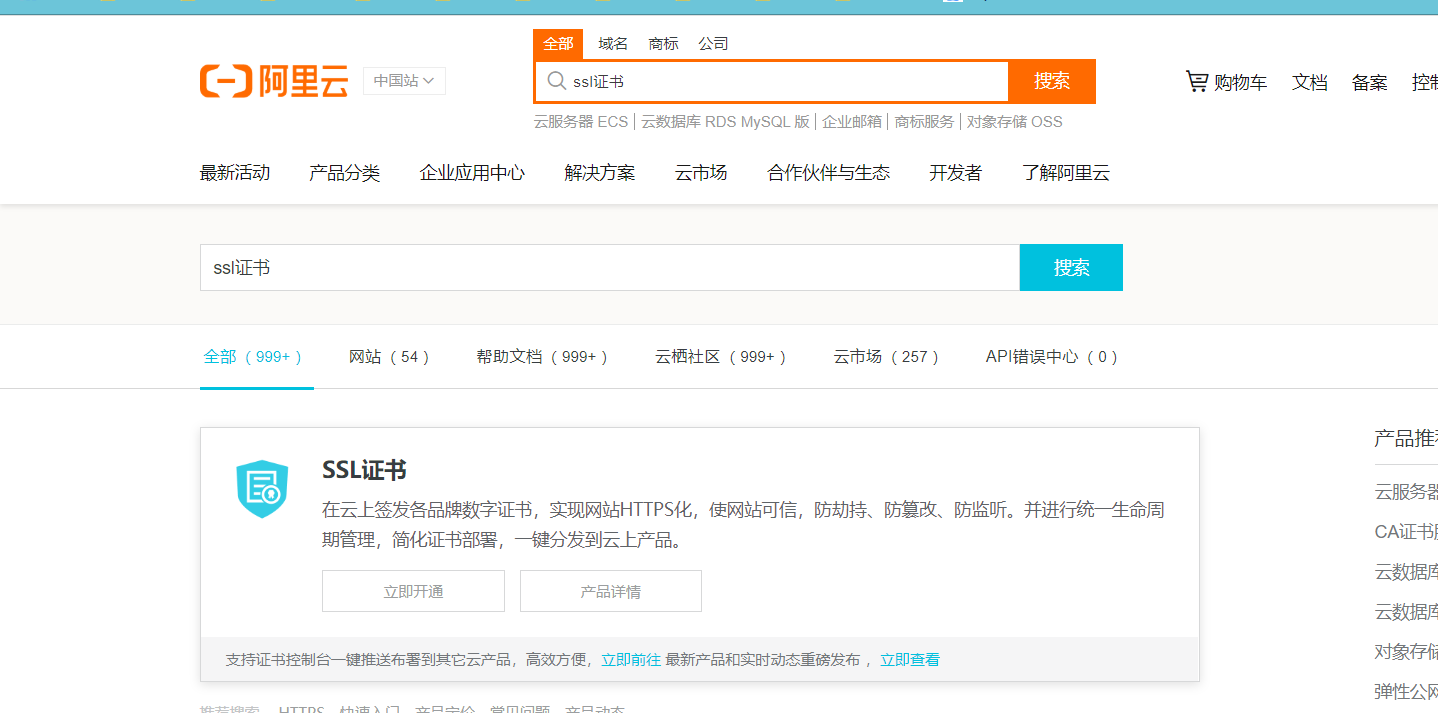The width and height of the screenshot is (1438, 713).
Task: Select the 商标 search scope tab
Action: 663,43
